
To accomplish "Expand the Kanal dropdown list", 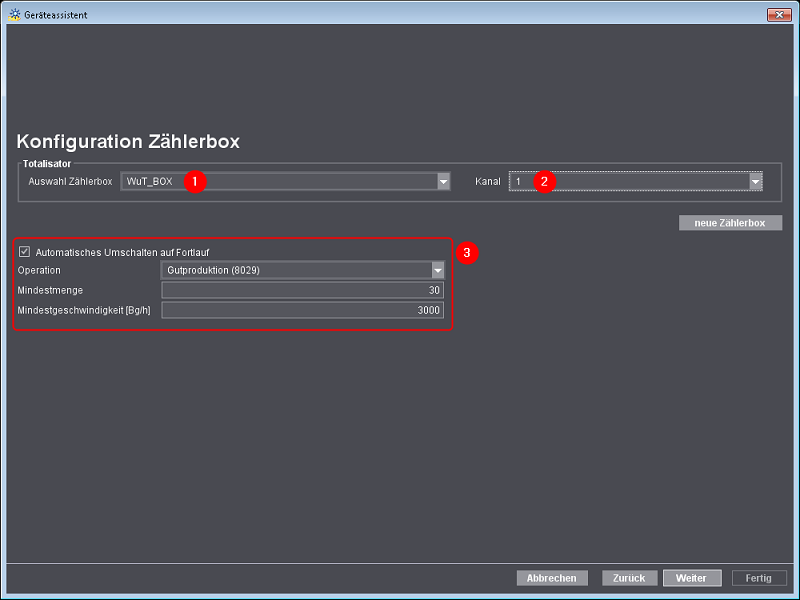I will [756, 181].
